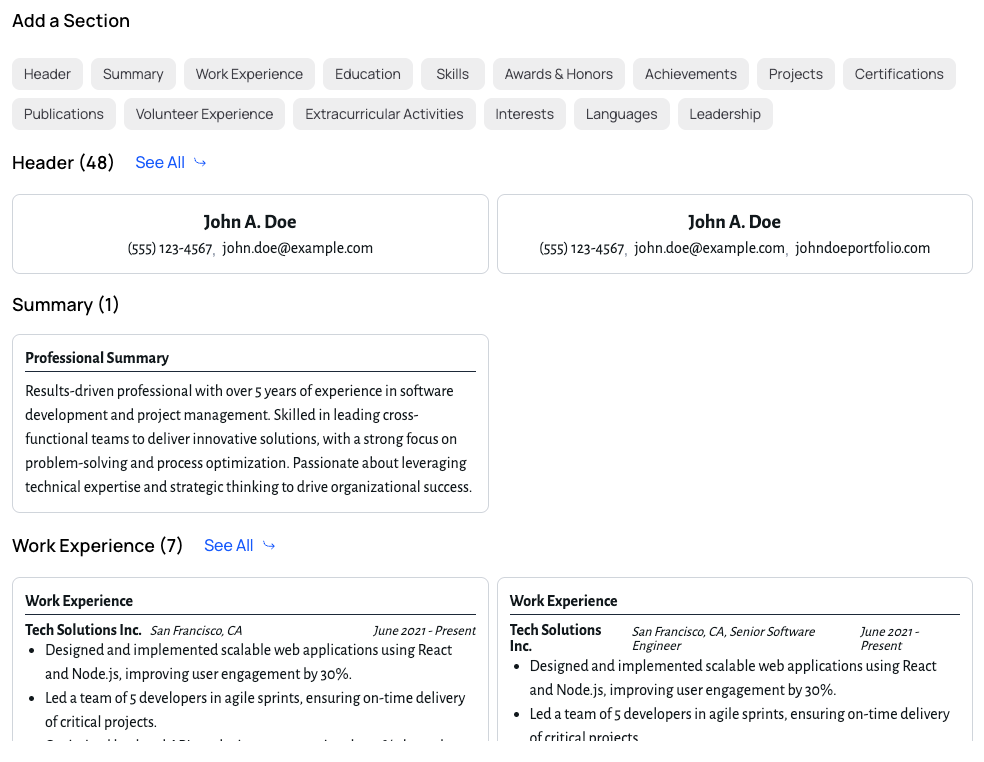The height and width of the screenshot is (762, 984).
Task: Add an Achievements section
Action: point(690,73)
